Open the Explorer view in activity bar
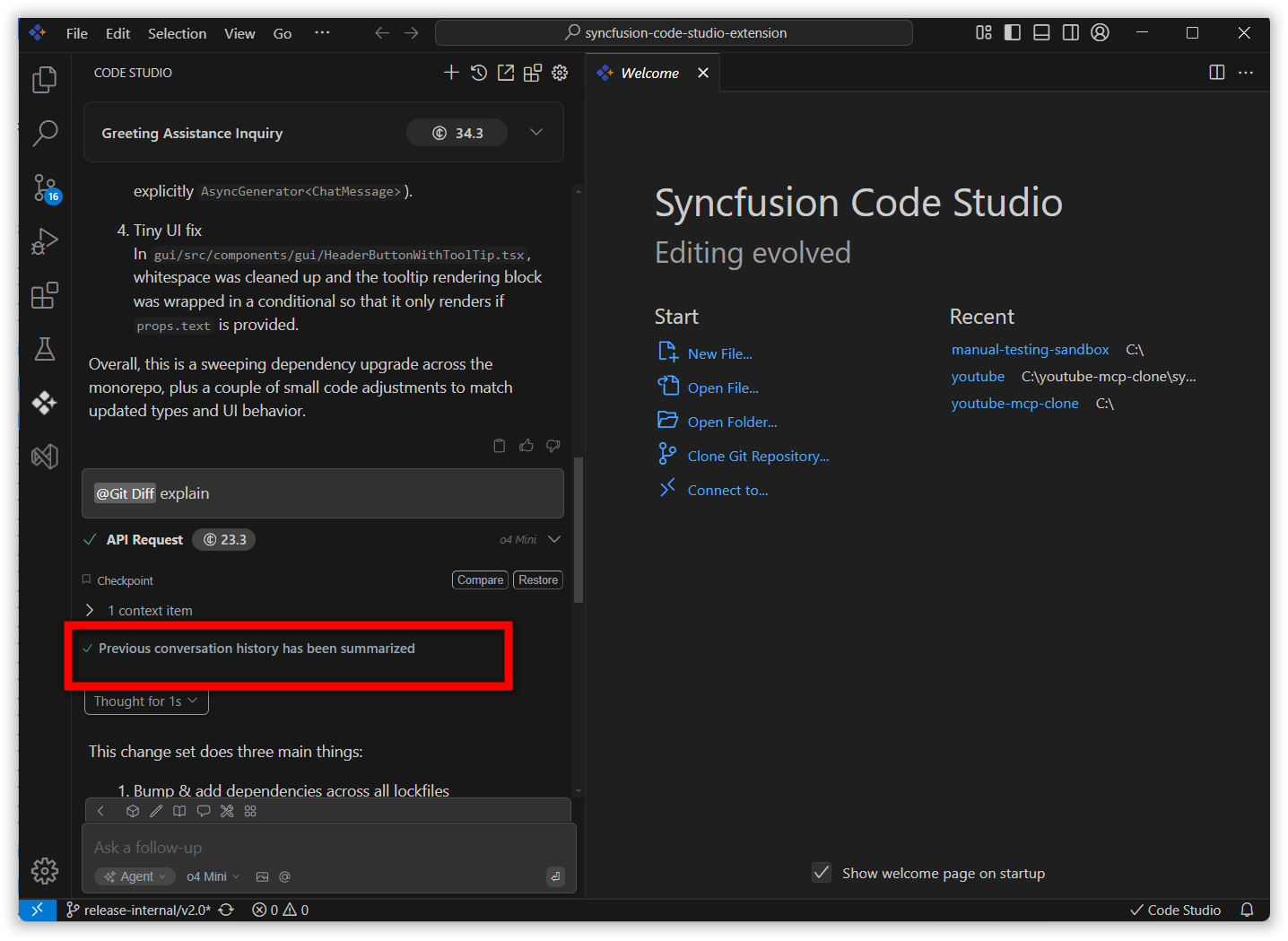The height and width of the screenshot is (941, 1288). tap(45, 80)
